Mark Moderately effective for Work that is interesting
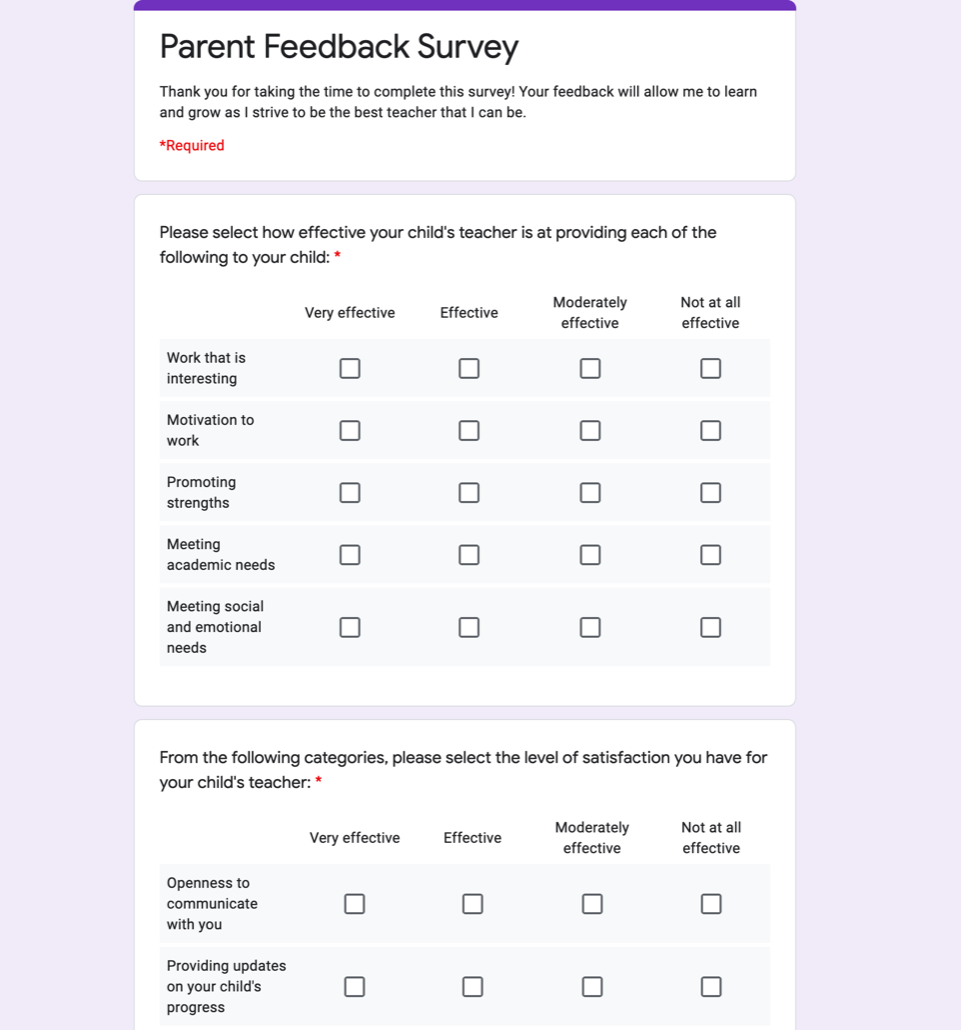The image size is (961, 1030). point(589,368)
